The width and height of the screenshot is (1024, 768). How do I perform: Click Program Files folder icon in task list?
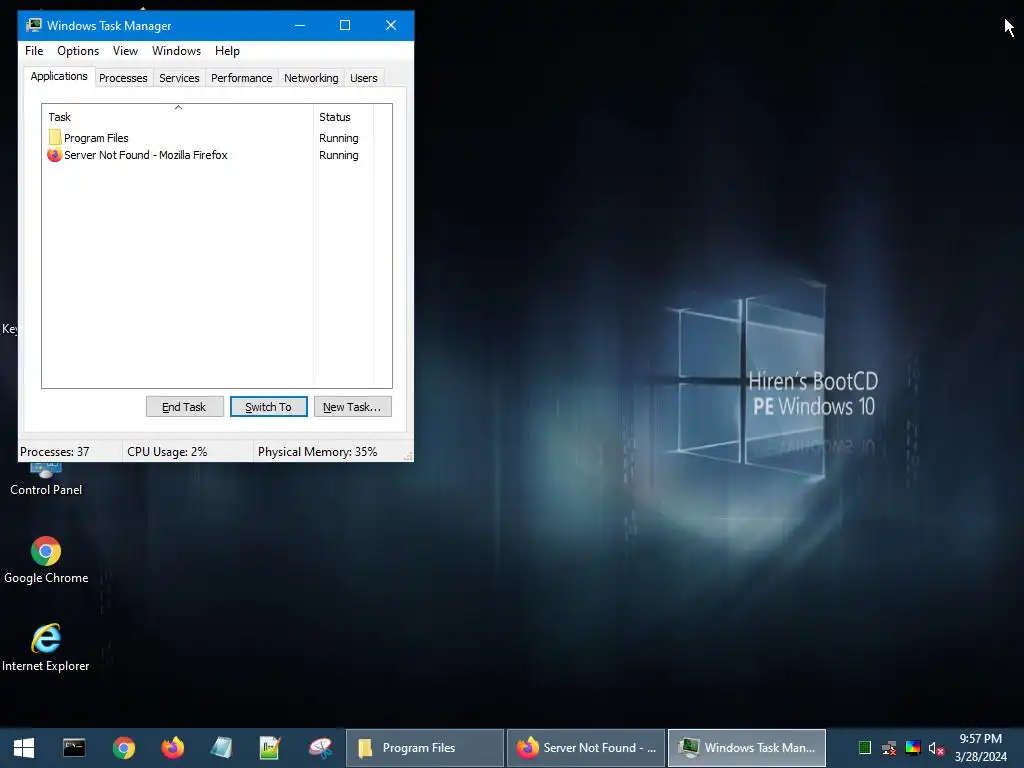pyautogui.click(x=55, y=138)
